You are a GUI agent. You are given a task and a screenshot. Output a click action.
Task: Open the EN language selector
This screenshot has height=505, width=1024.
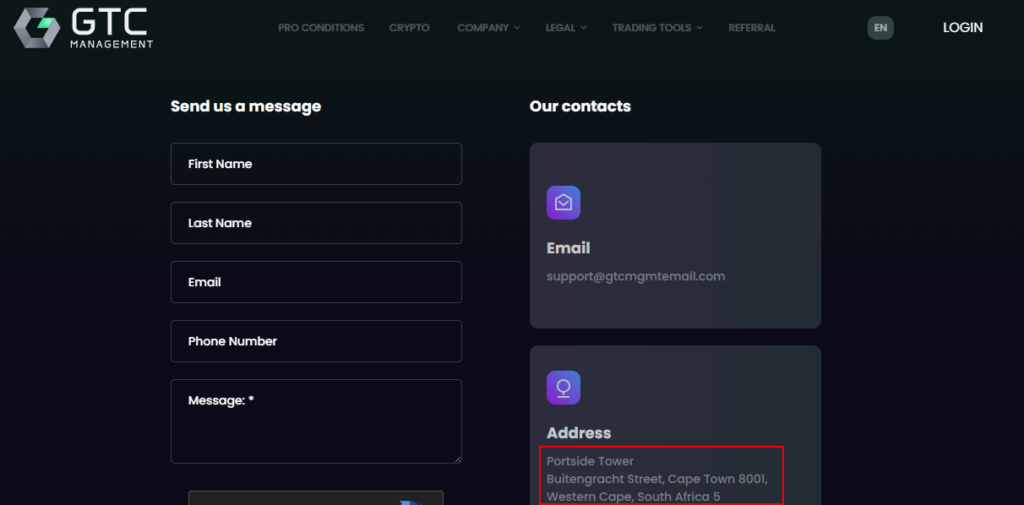[880, 28]
